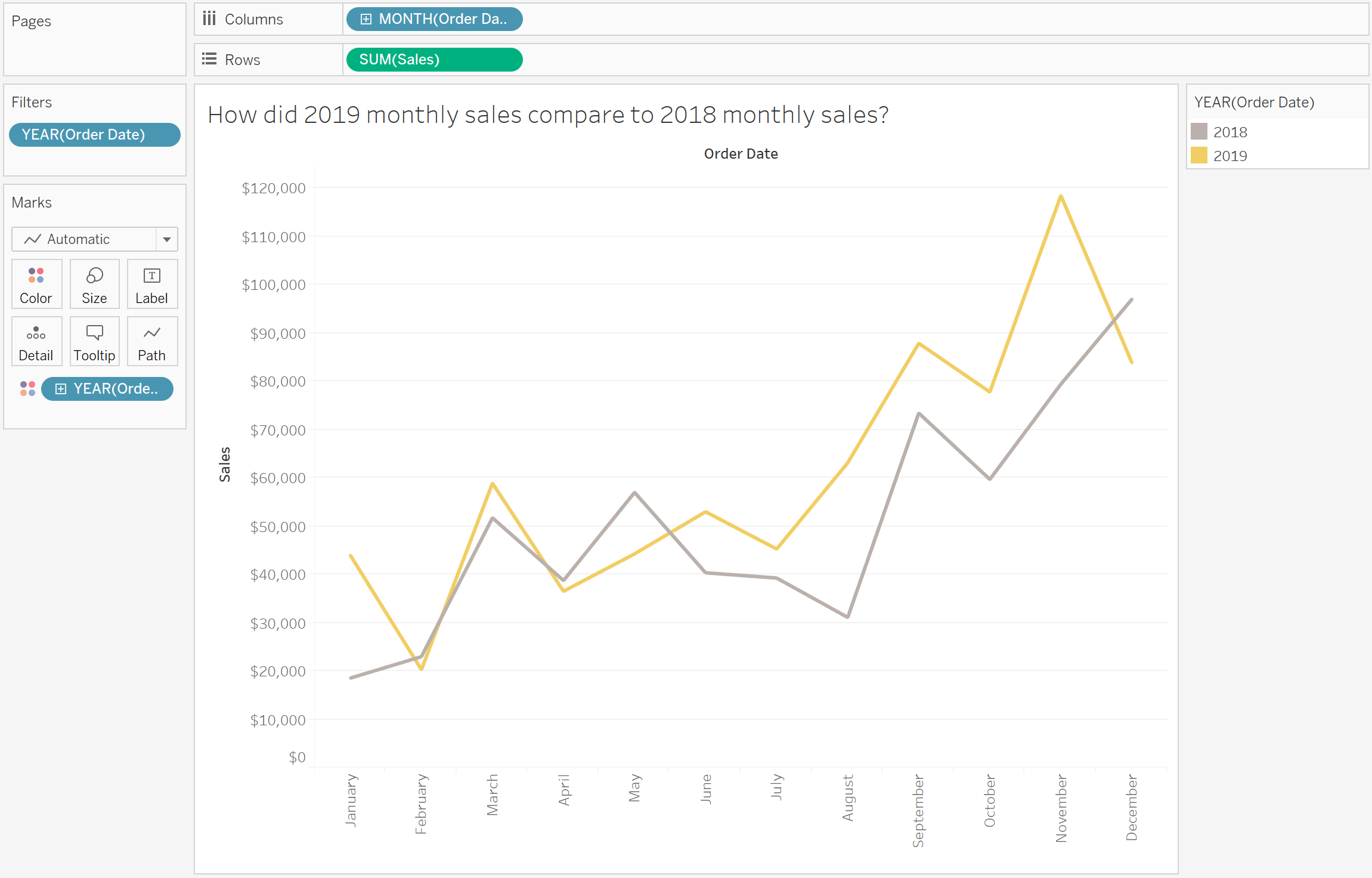This screenshot has width=1372, height=878.
Task: Open the Detail marks card
Action: coord(36,342)
